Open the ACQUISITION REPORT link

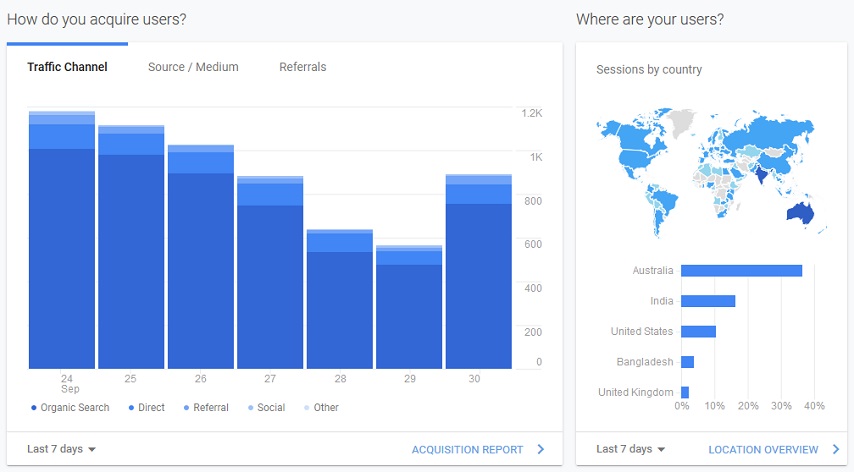click(467, 450)
